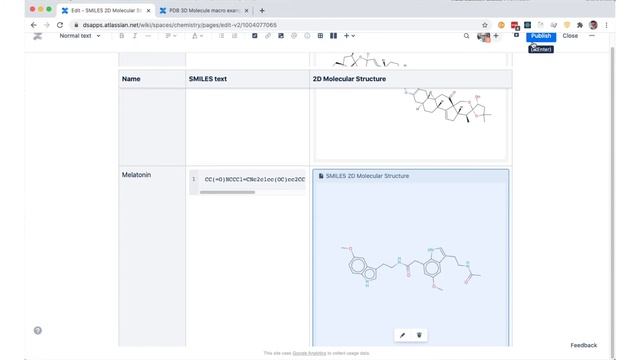The width and height of the screenshot is (640, 360).
Task: Insert a bullet list
Action: point(222,36)
